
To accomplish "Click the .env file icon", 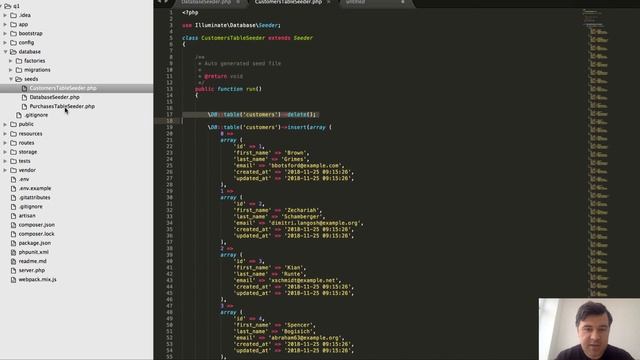I will (13, 179).
